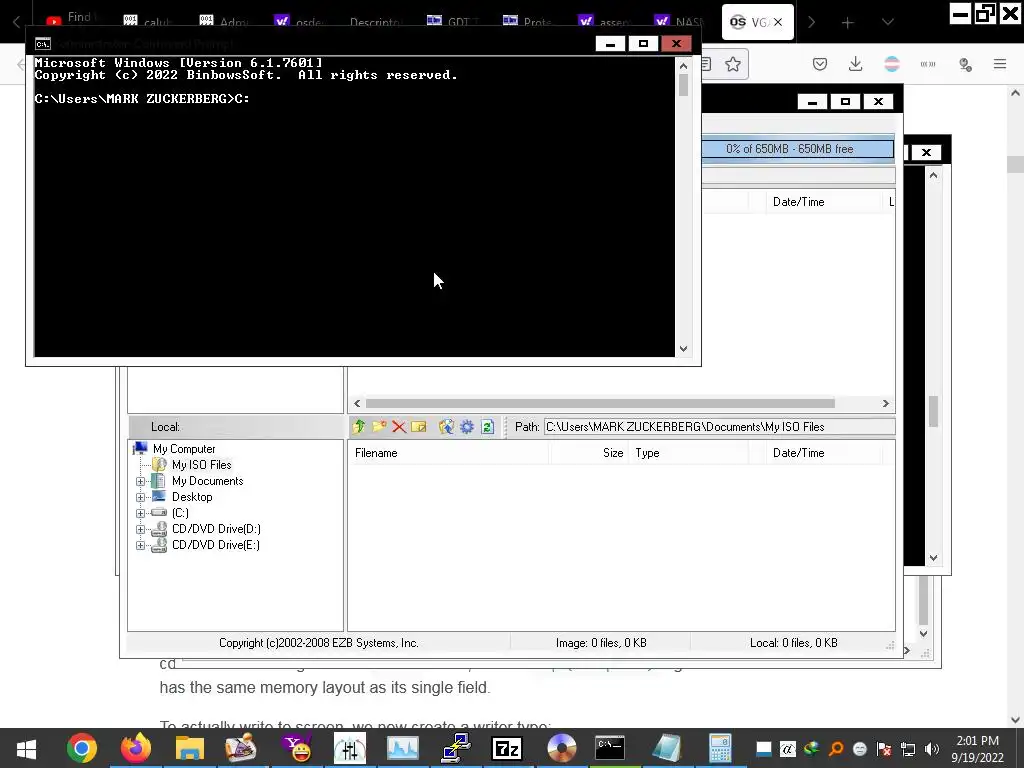This screenshot has width=1024, height=768.
Task: Open Yahoo Messenger taskbar icon
Action: tap(296, 748)
